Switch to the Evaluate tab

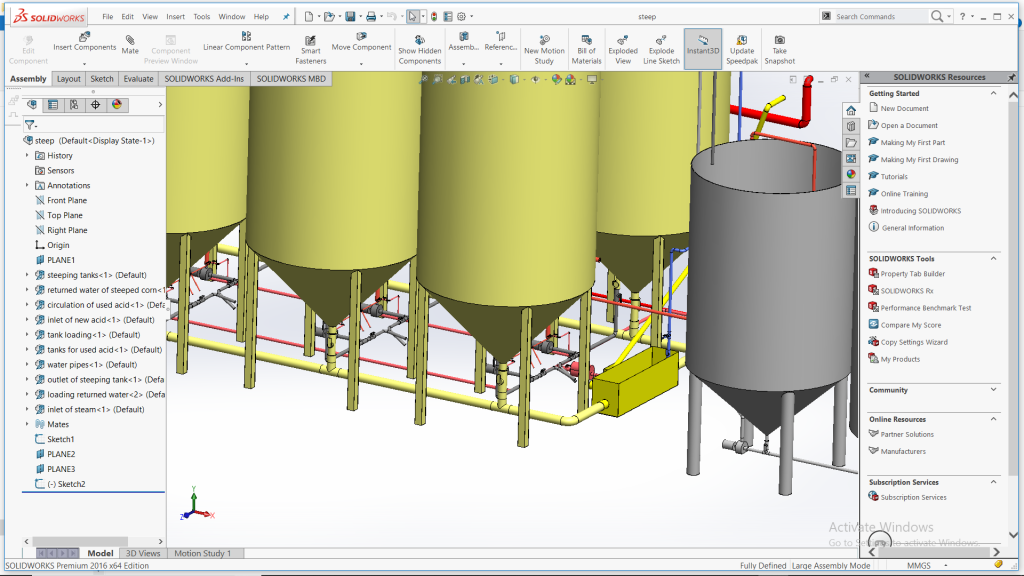(138, 78)
